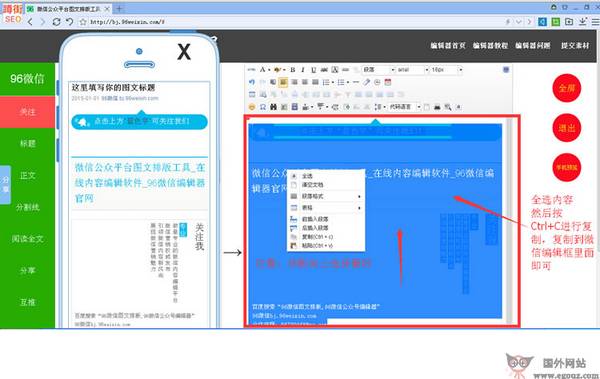
Task: Open 表格 submenu in context menu
Action: (x=326, y=208)
